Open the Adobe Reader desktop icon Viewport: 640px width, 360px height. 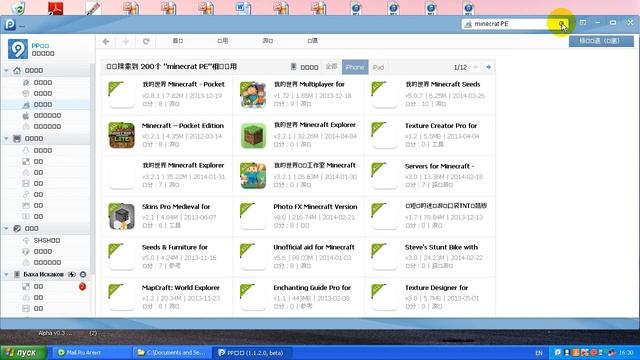pyautogui.click(x=56, y=8)
